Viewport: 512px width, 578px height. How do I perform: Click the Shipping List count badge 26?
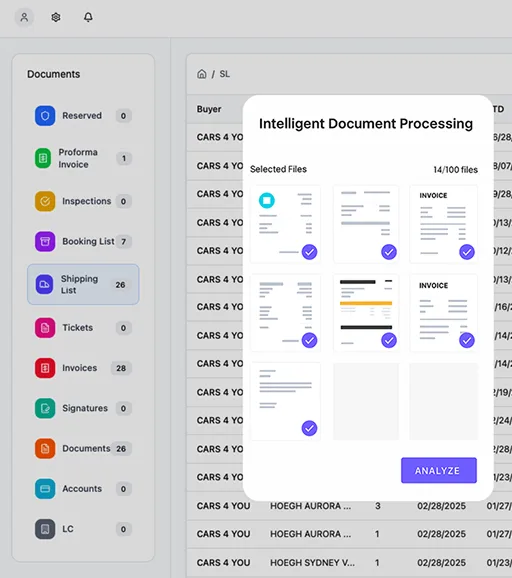[x=120, y=285]
